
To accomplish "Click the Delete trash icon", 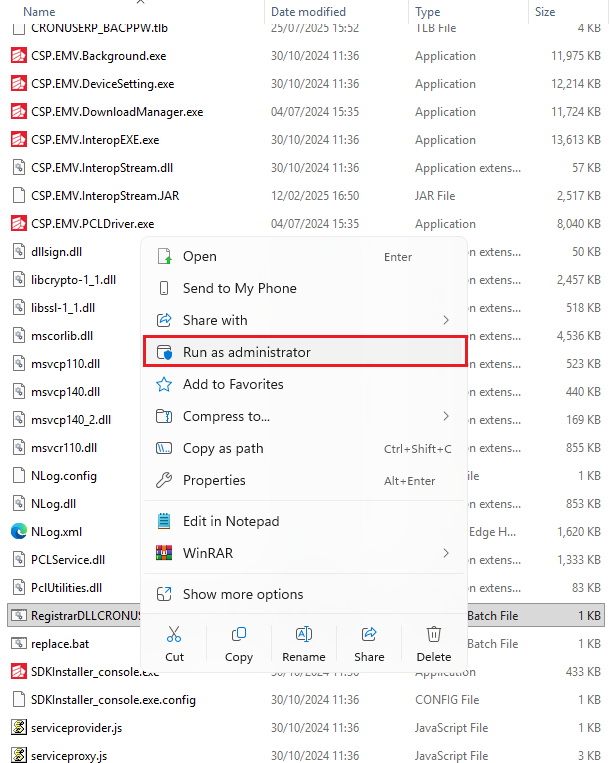I will 434,634.
